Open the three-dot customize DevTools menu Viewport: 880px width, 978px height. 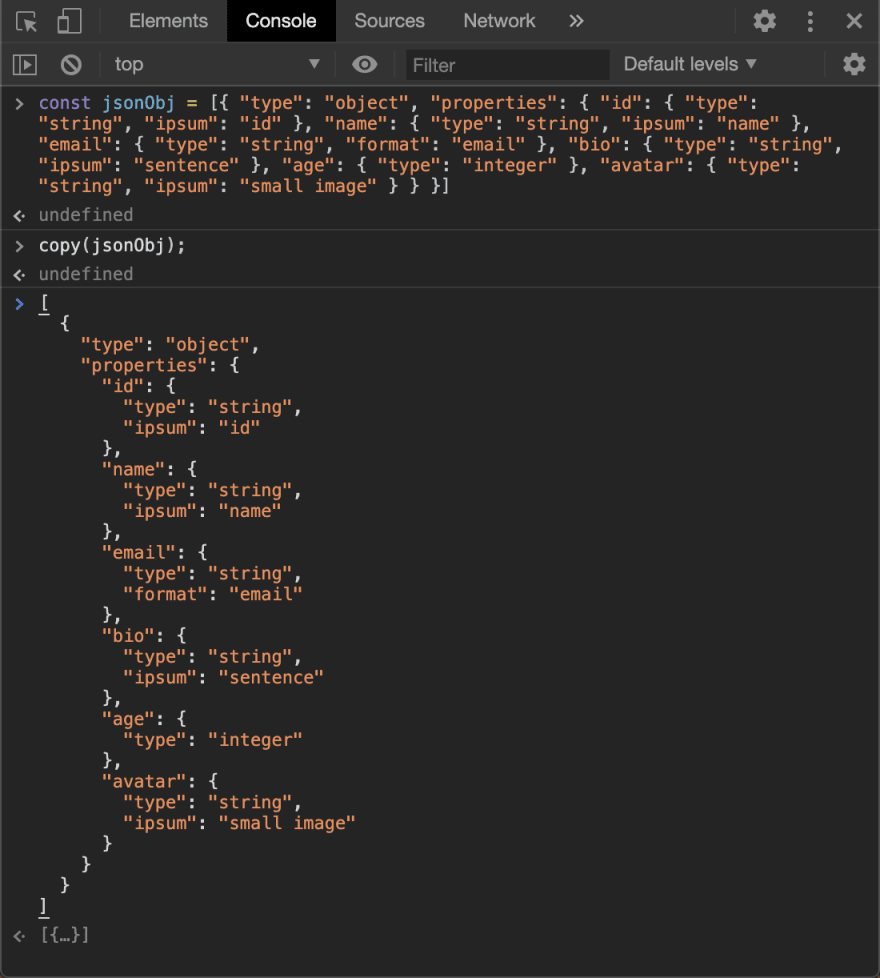point(810,21)
